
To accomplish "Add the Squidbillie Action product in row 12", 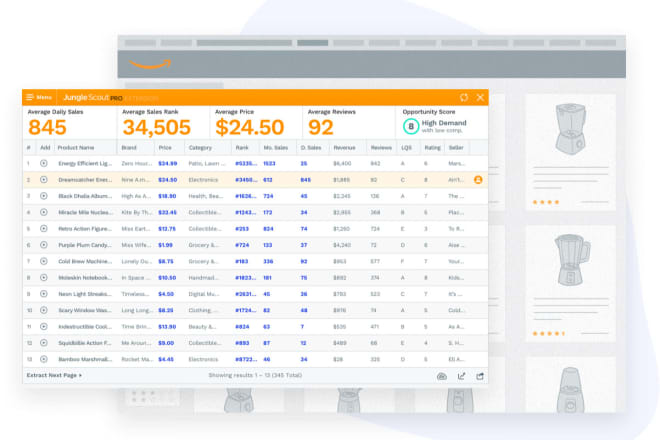I will 44,343.
